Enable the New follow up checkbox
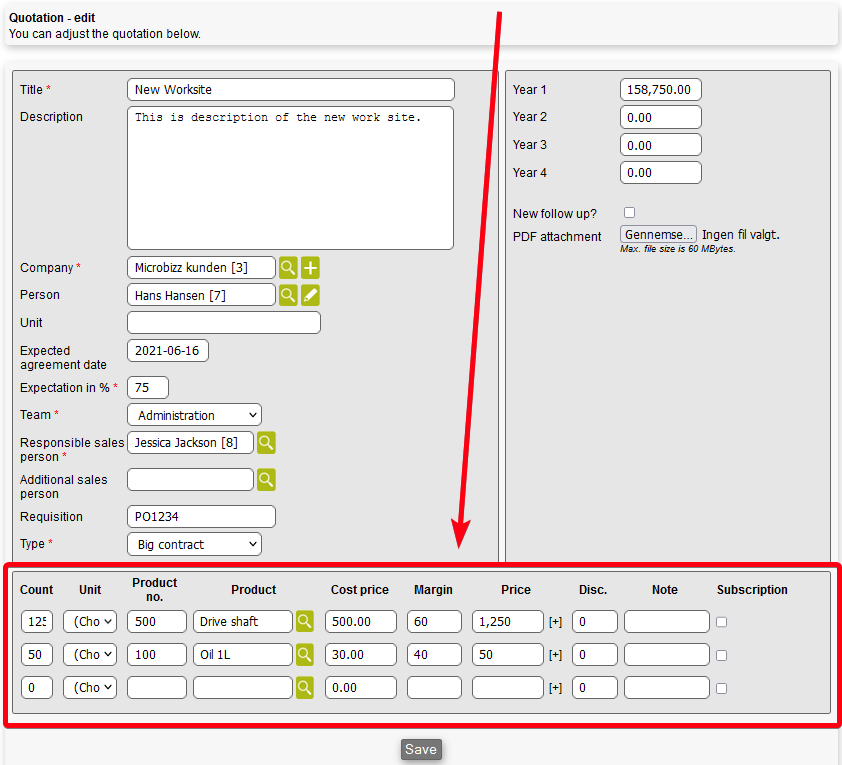 (629, 213)
